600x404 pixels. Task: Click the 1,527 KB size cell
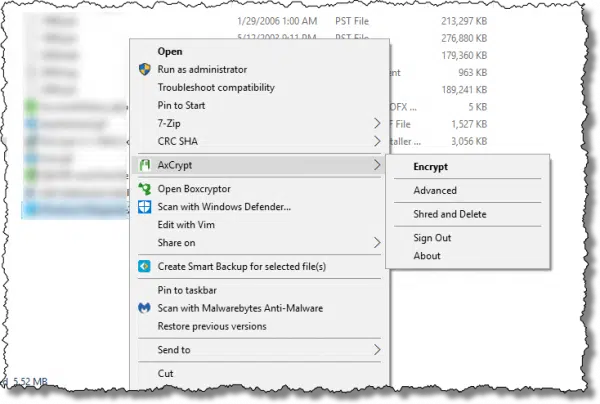pyautogui.click(x=469, y=124)
